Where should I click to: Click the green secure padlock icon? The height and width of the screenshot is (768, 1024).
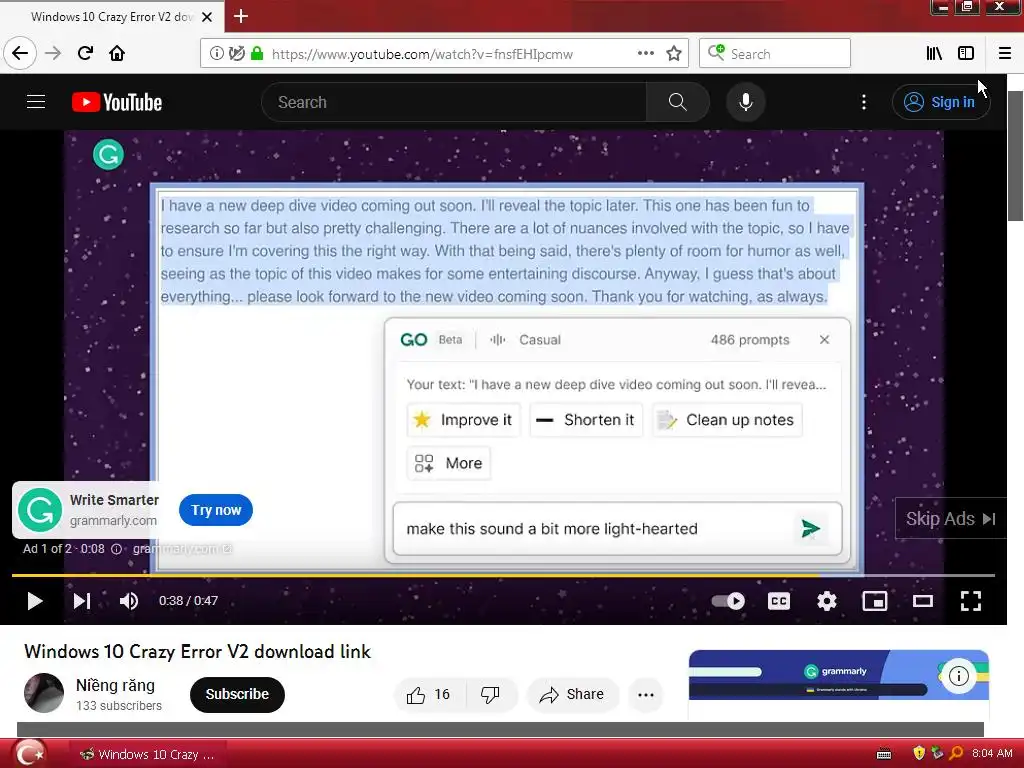(x=257, y=54)
